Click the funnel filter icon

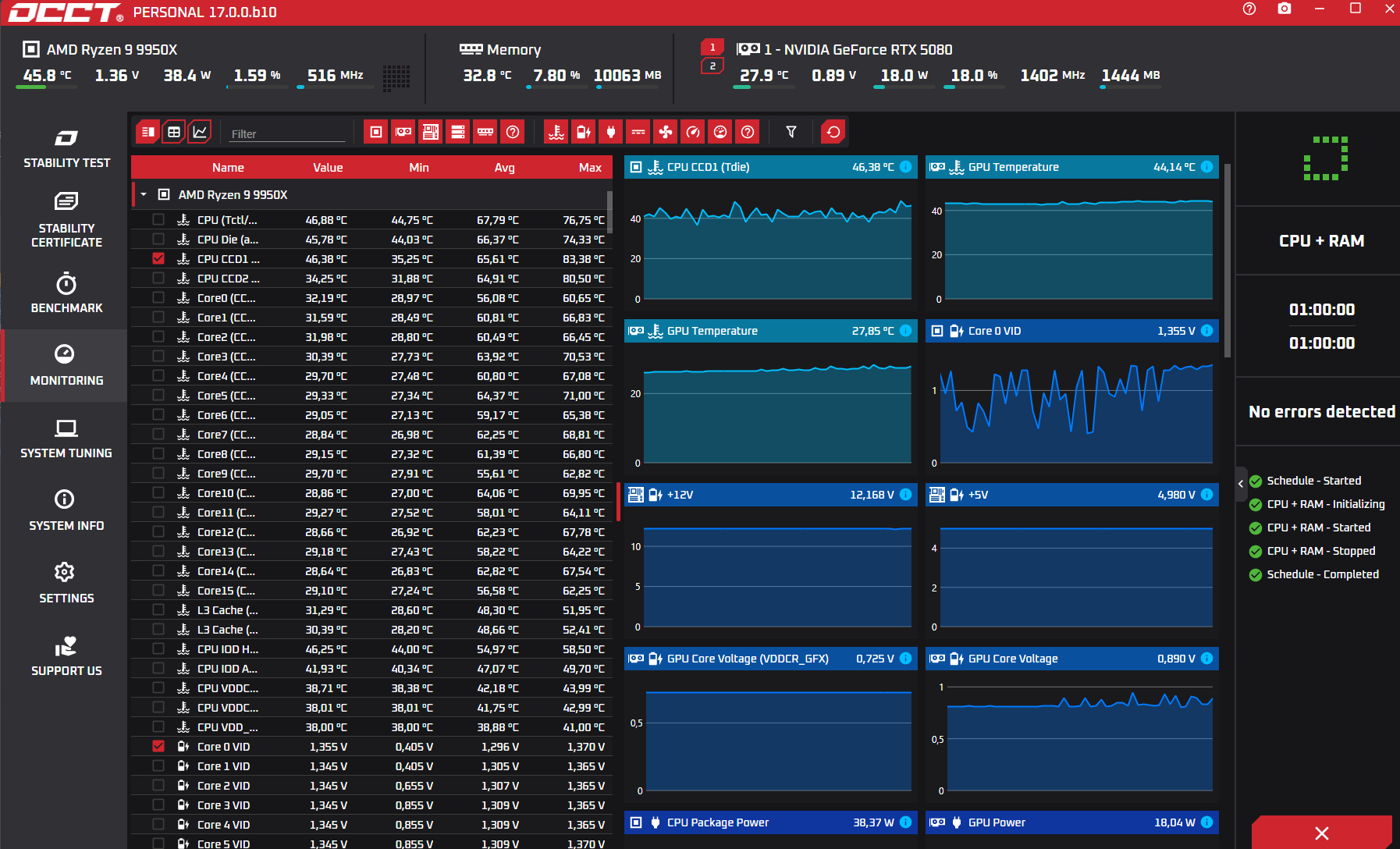791,132
